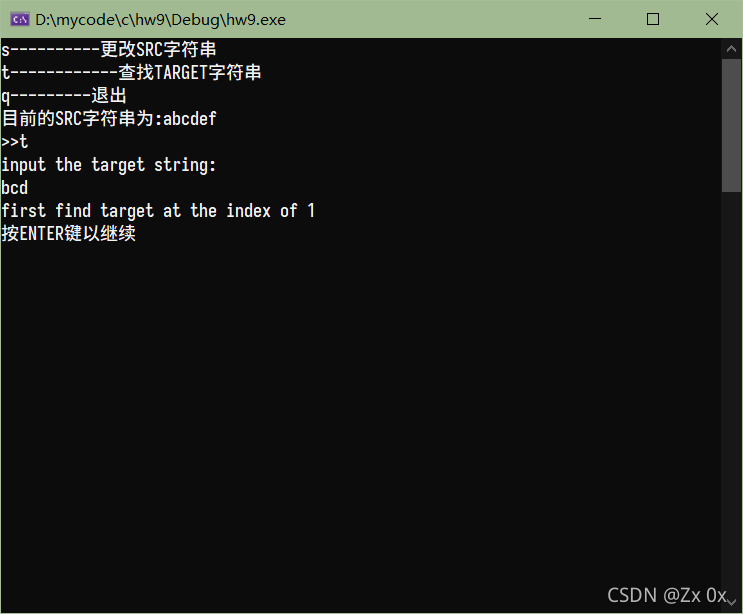Screen dimensions: 743x614
Task: Click the scrollbar down arrow
Action: [x=731, y=602]
